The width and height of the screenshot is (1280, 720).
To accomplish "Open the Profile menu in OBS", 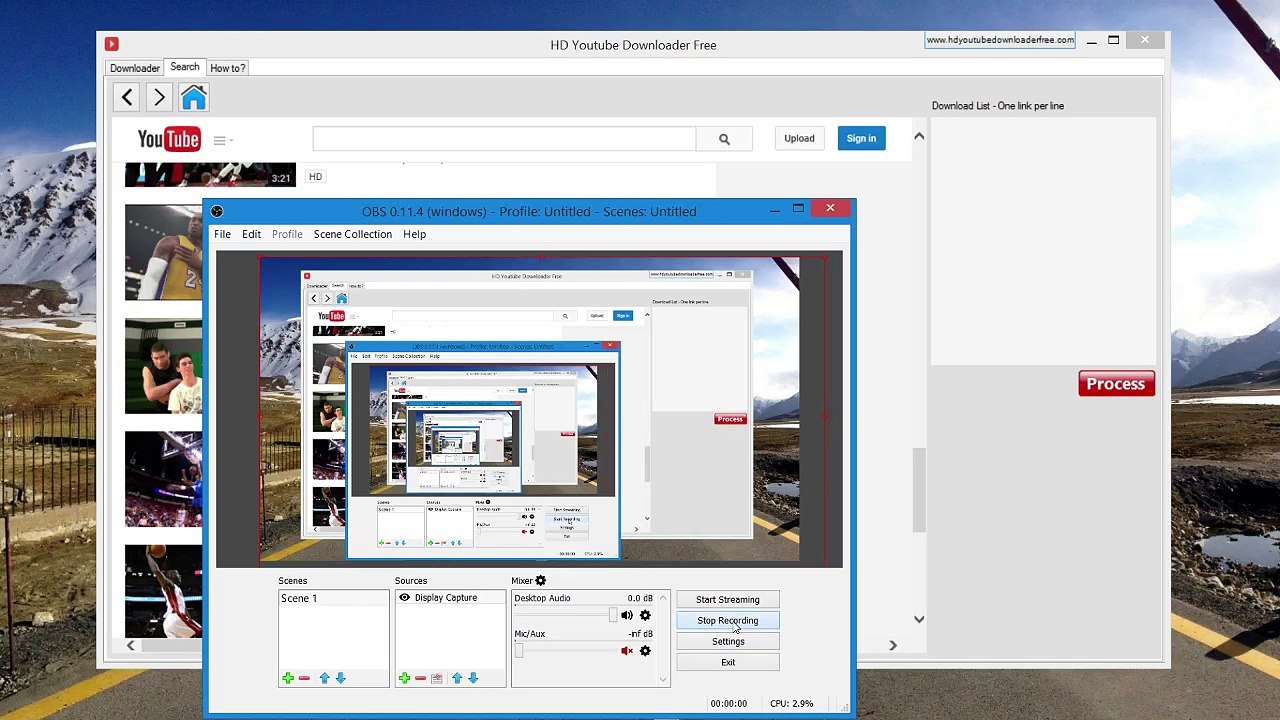I will [x=287, y=234].
